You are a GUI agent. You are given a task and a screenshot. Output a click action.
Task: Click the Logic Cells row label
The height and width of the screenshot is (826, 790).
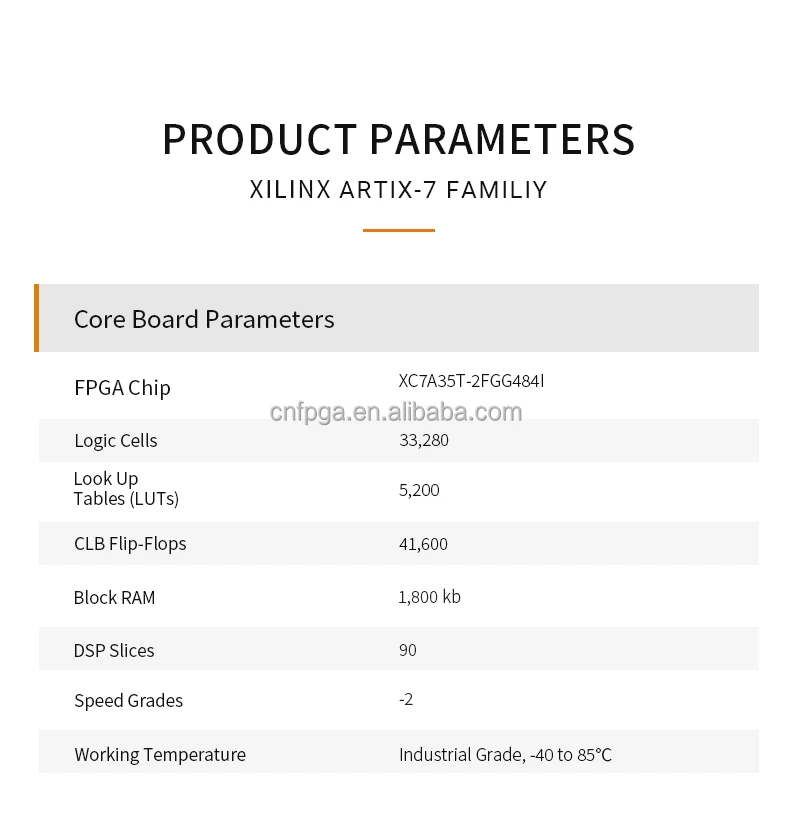pos(115,441)
